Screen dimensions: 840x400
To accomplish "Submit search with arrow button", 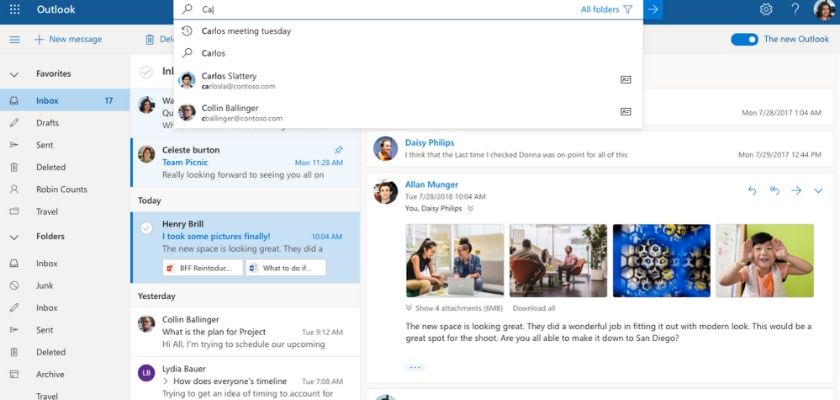I will tap(652, 10).
